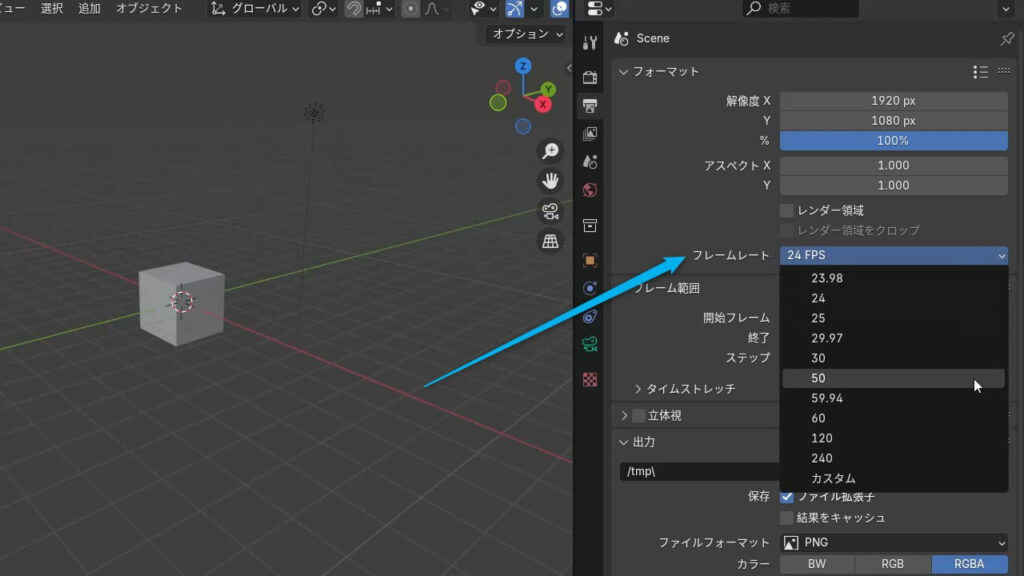Open the Output properties tab
This screenshot has width=1024, height=576.
click(590, 105)
